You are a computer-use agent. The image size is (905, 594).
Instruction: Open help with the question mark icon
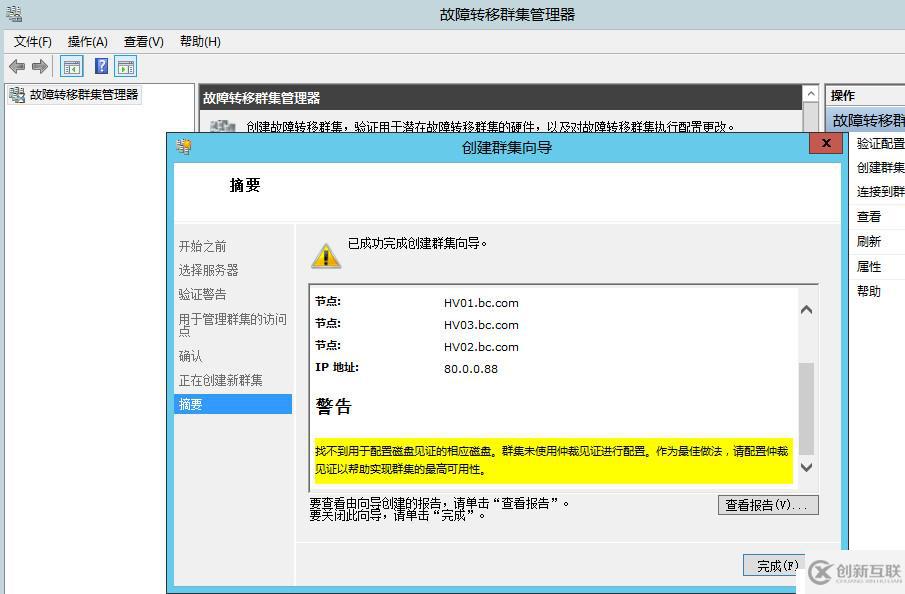tap(102, 66)
